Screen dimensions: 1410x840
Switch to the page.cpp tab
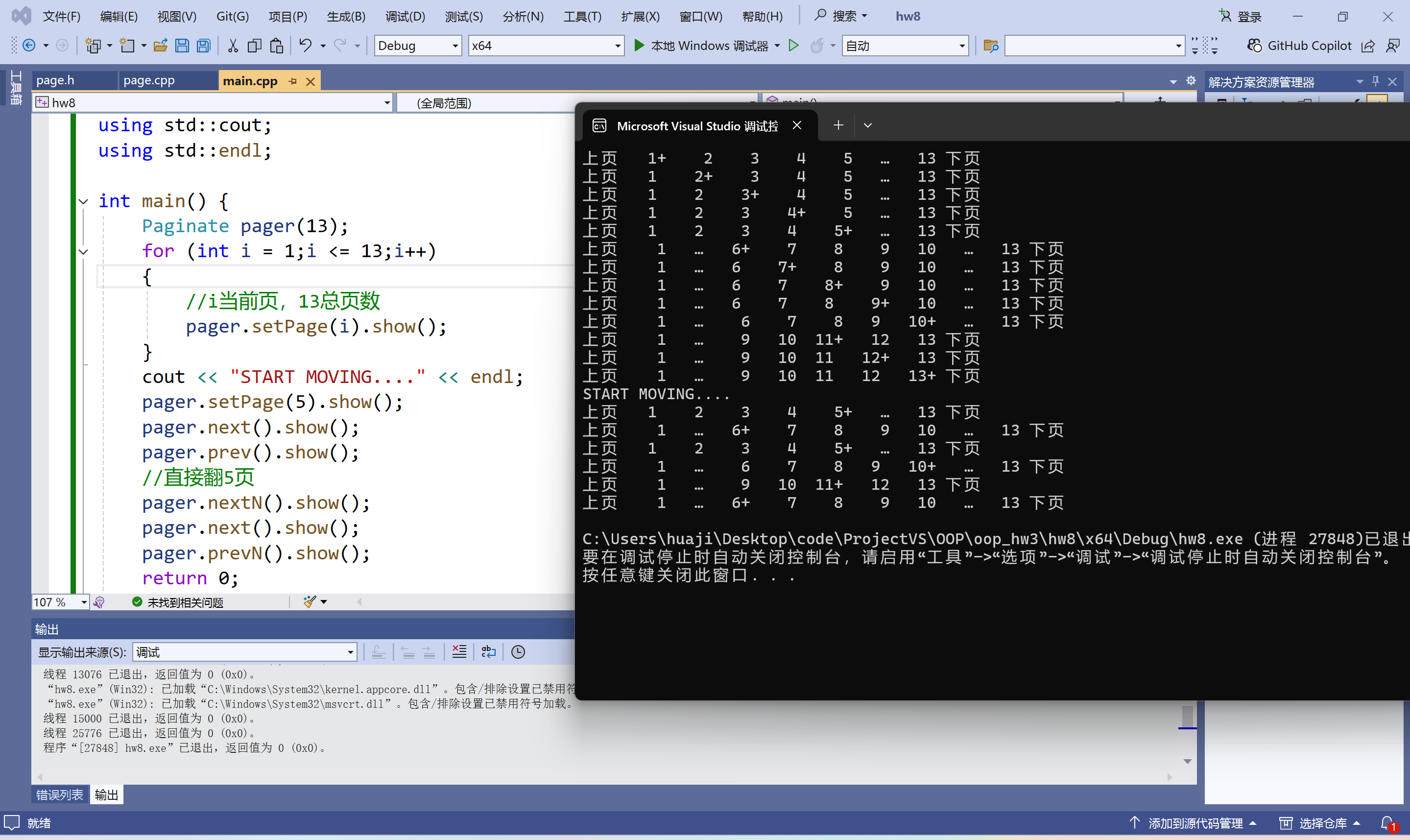pyautogui.click(x=149, y=80)
